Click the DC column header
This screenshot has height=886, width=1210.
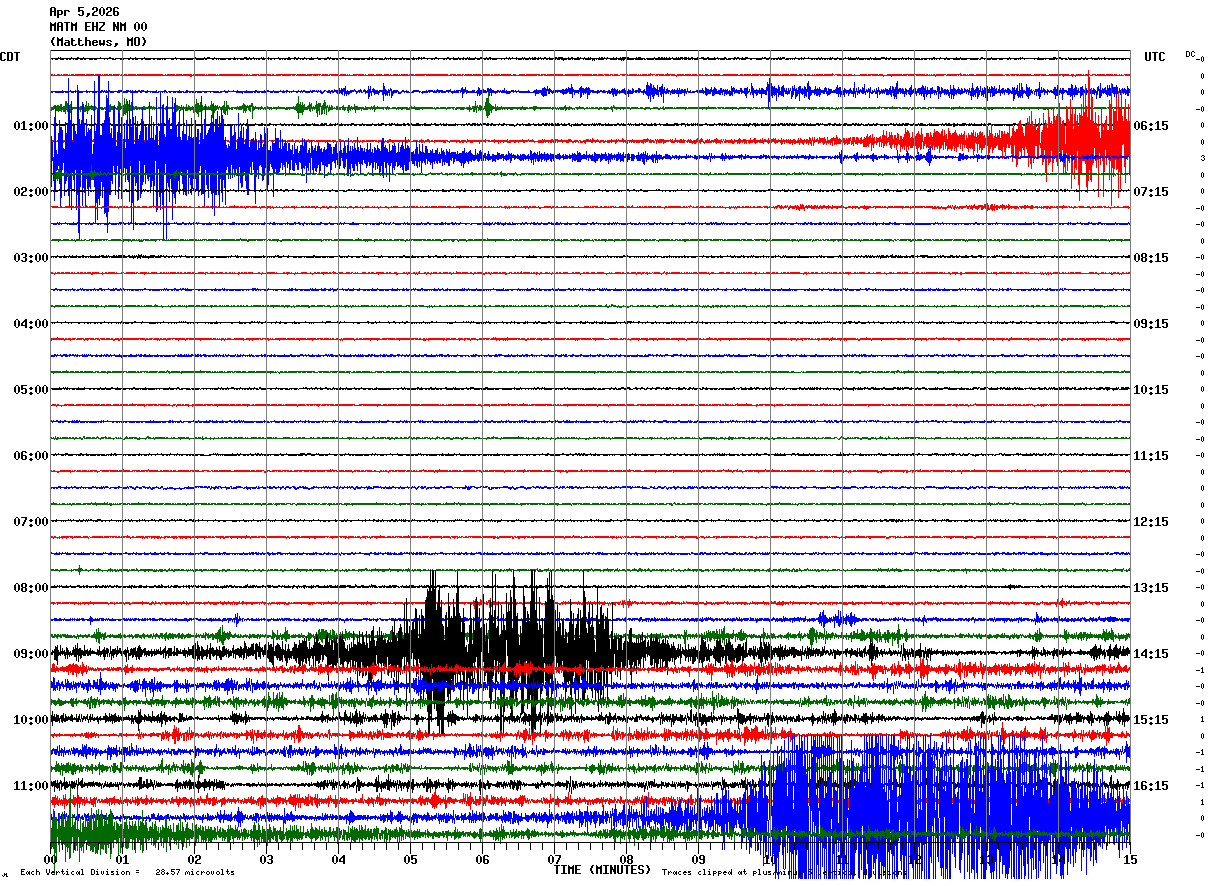pyautogui.click(x=1191, y=54)
